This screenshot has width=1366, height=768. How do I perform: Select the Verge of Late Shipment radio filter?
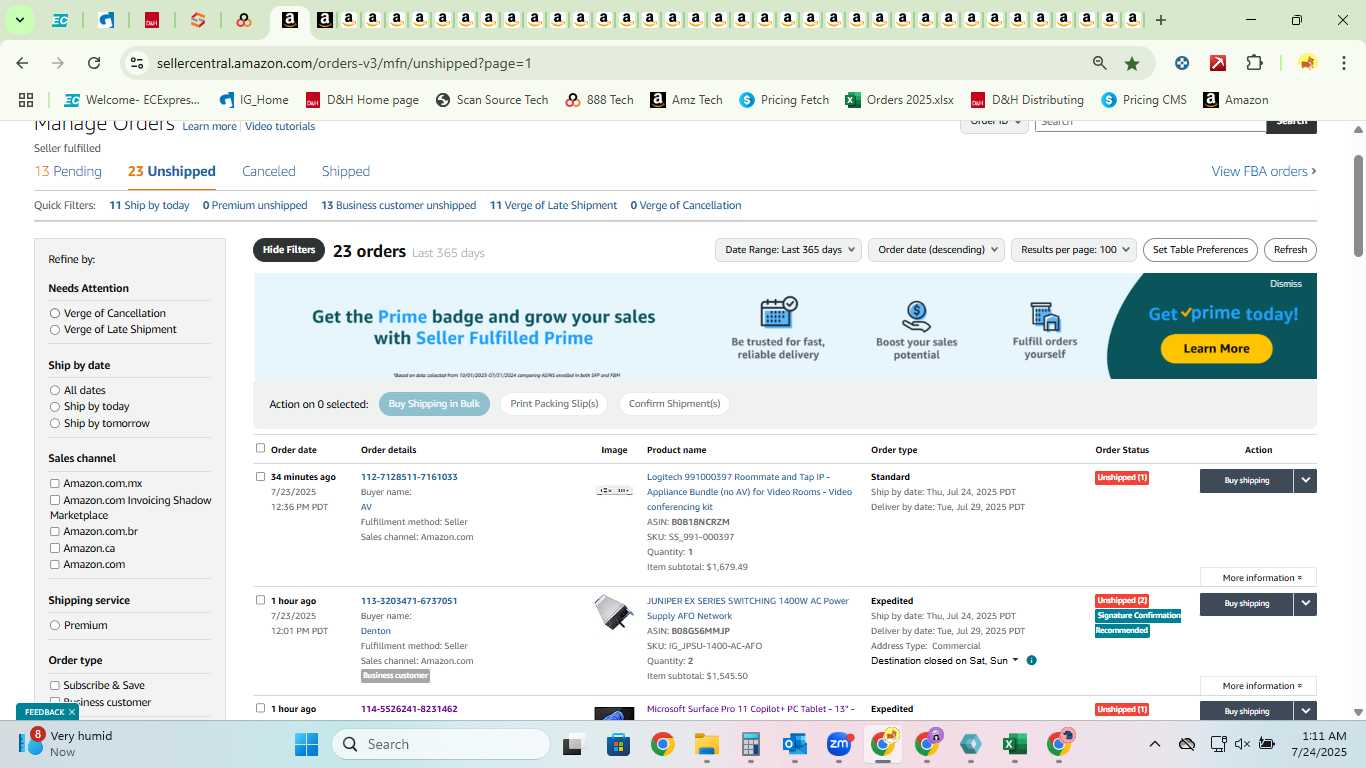point(55,329)
